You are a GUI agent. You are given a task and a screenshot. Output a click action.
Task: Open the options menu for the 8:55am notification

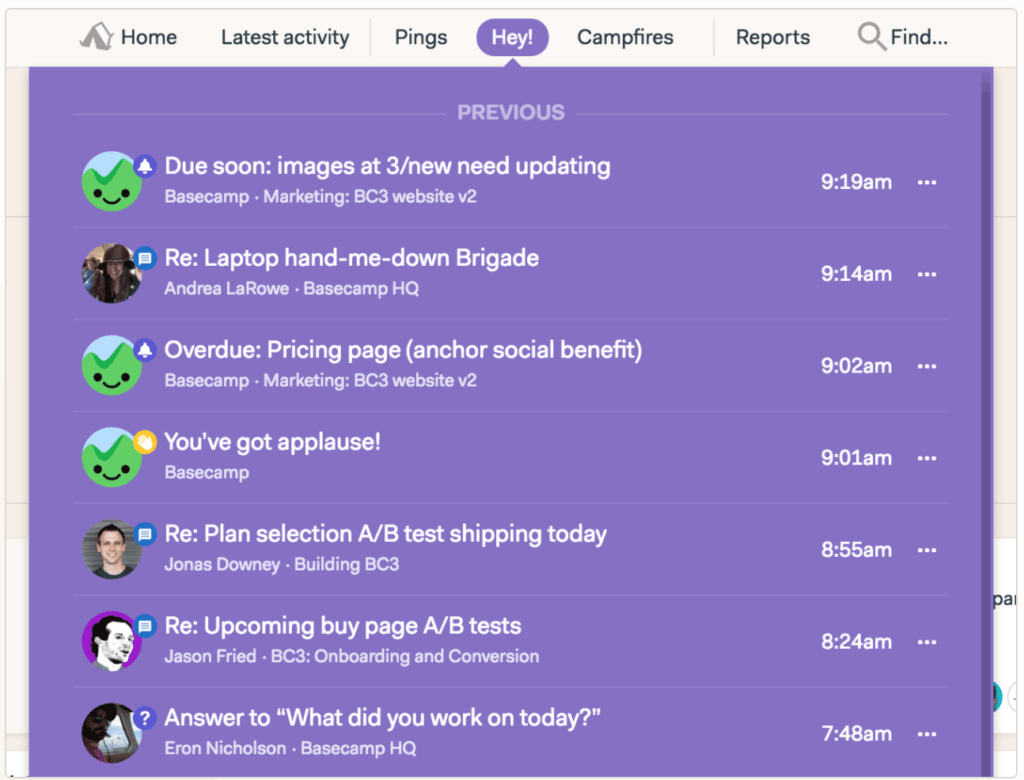tap(927, 551)
